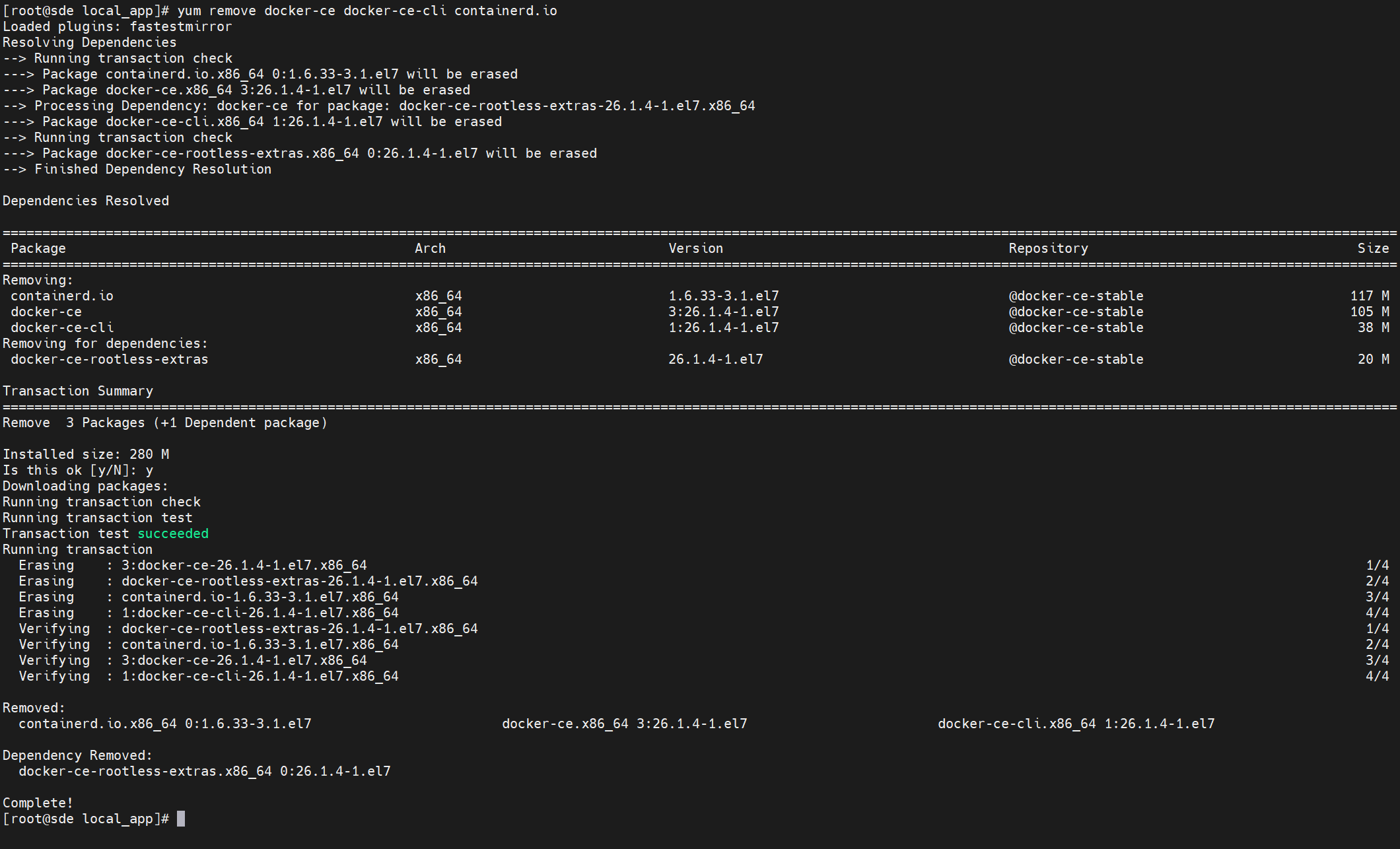Click the 'Removed:' section label

tap(34, 708)
